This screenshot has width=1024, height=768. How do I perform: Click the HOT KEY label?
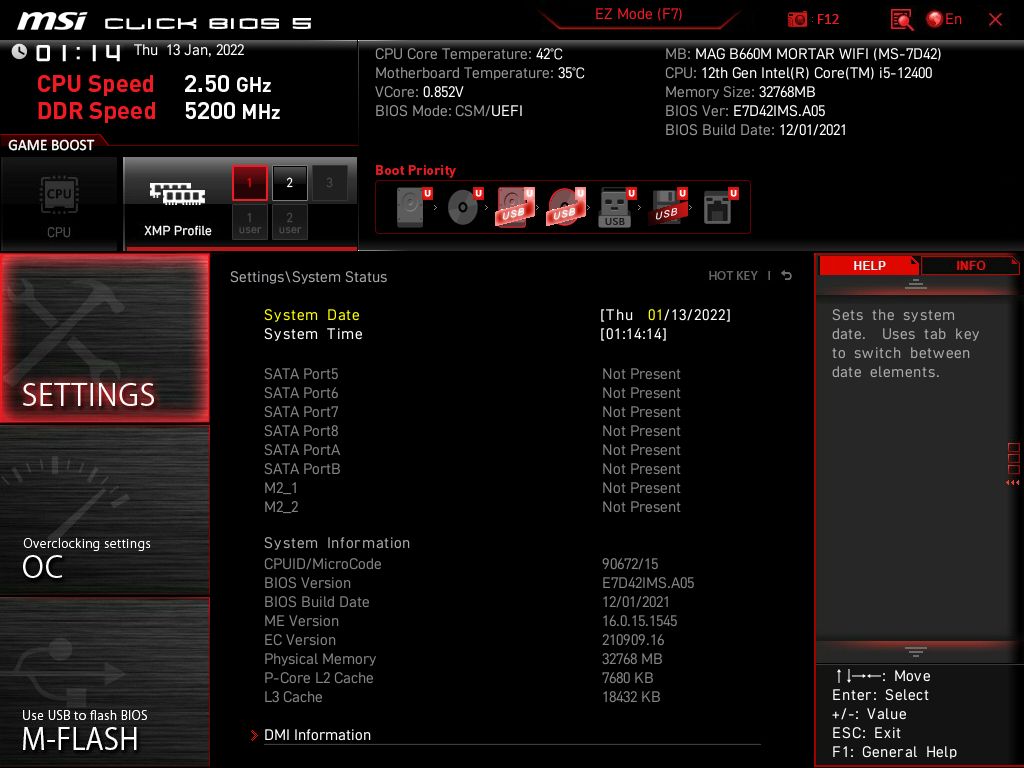click(x=733, y=276)
